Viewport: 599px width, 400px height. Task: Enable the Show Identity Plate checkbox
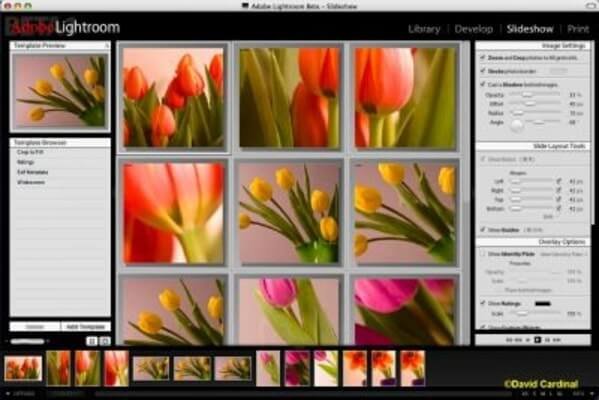point(483,254)
